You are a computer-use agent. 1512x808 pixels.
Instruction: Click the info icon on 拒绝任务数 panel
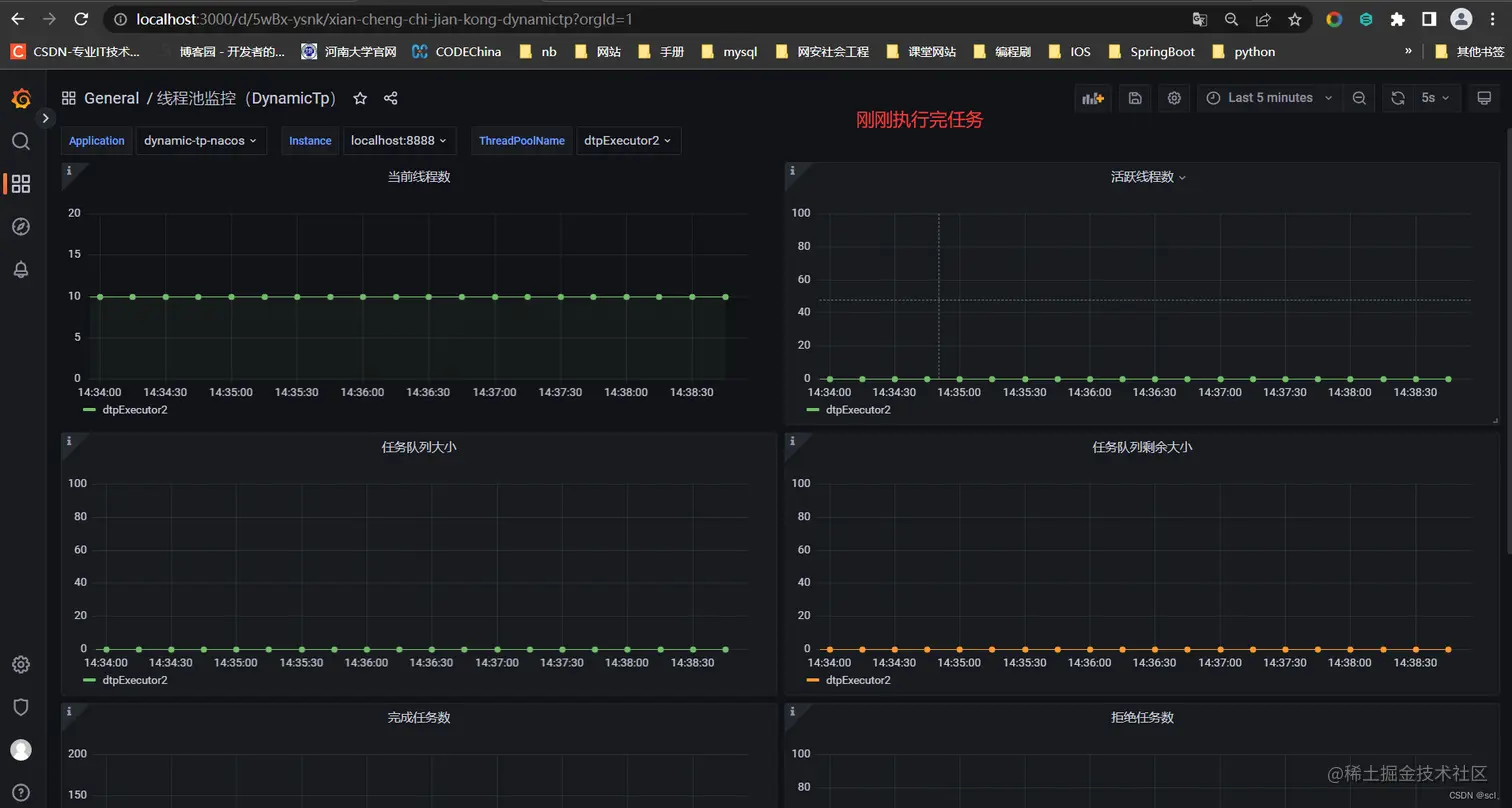792,711
